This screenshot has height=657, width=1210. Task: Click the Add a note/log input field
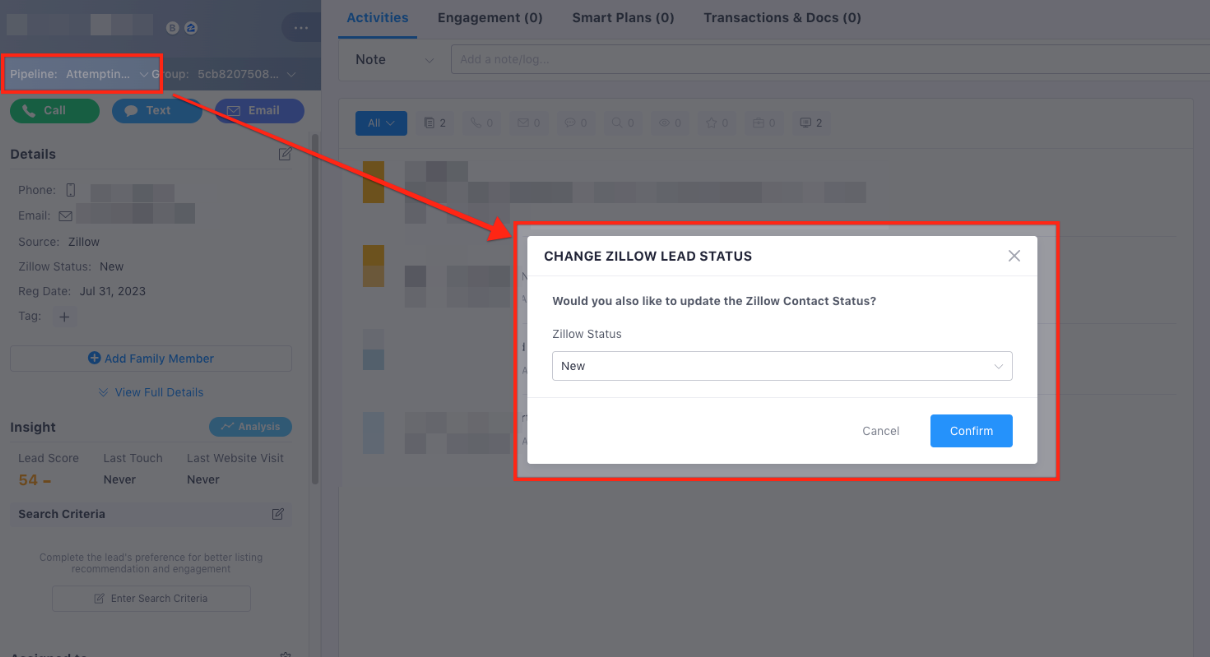click(830, 60)
